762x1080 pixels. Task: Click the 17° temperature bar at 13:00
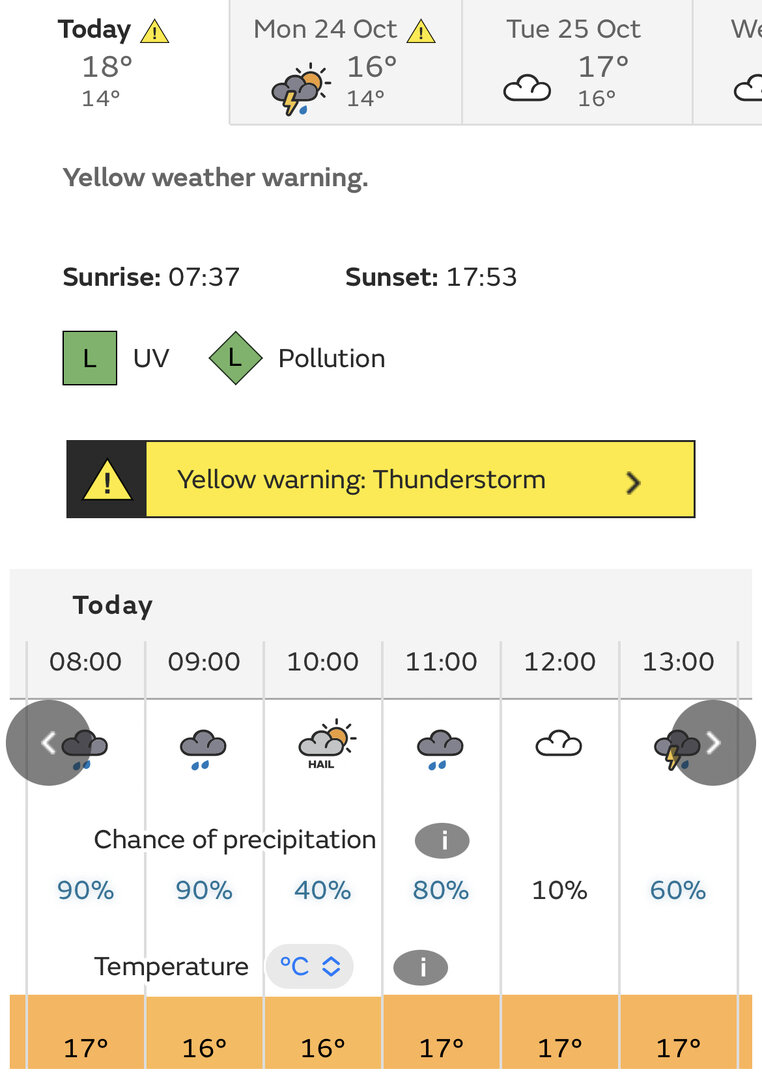pos(679,1032)
